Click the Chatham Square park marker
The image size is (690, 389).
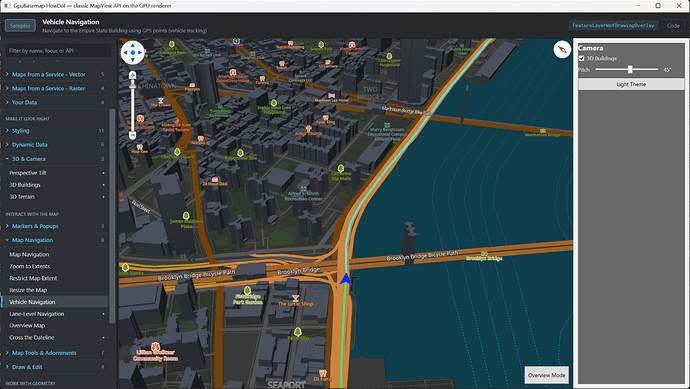click(177, 152)
